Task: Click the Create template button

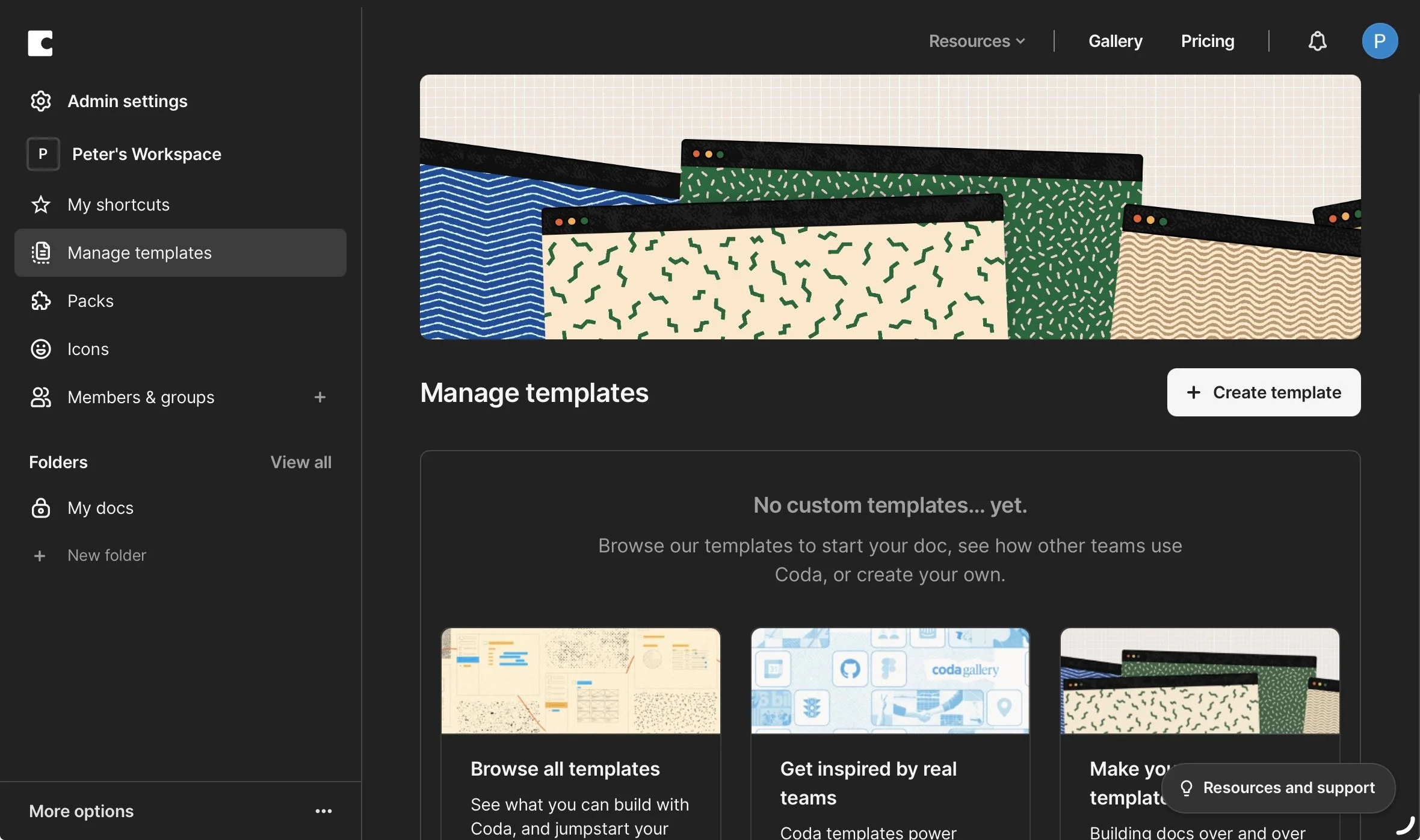Action: (1264, 392)
